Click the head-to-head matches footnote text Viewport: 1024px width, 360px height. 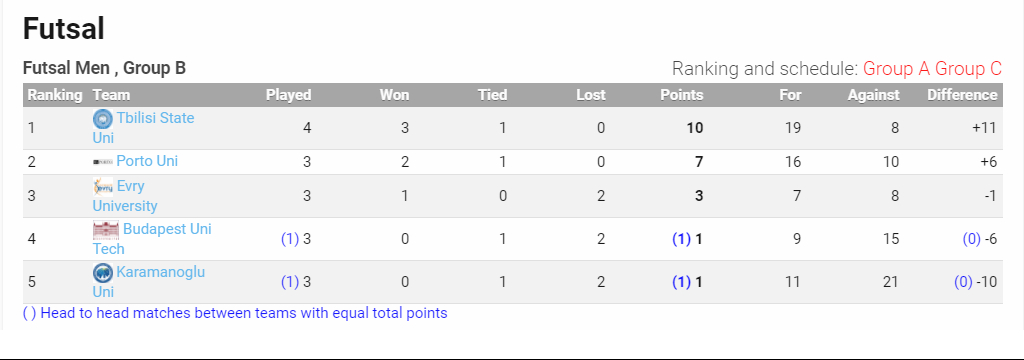point(235,313)
